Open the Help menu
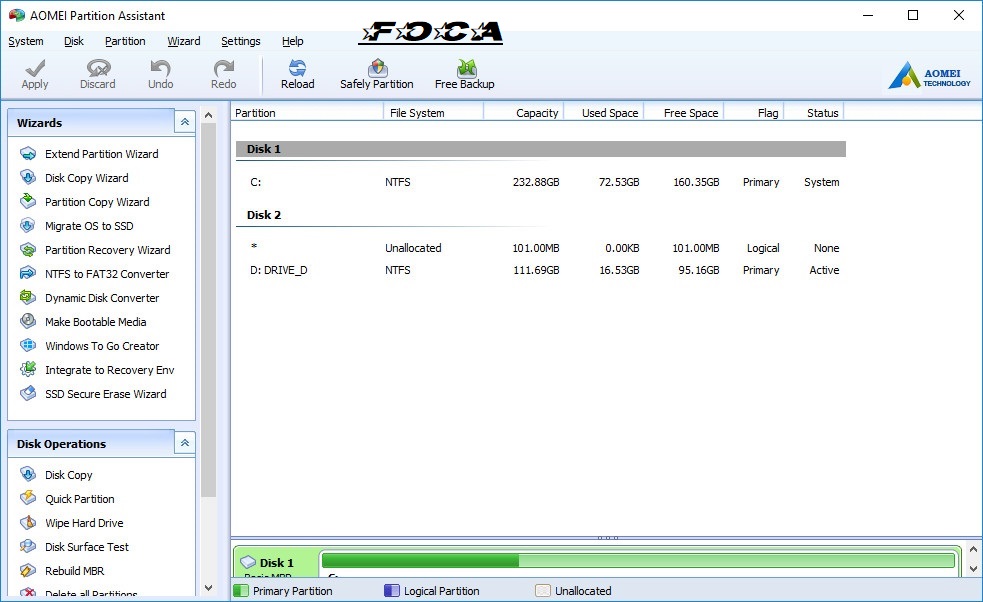 click(292, 41)
